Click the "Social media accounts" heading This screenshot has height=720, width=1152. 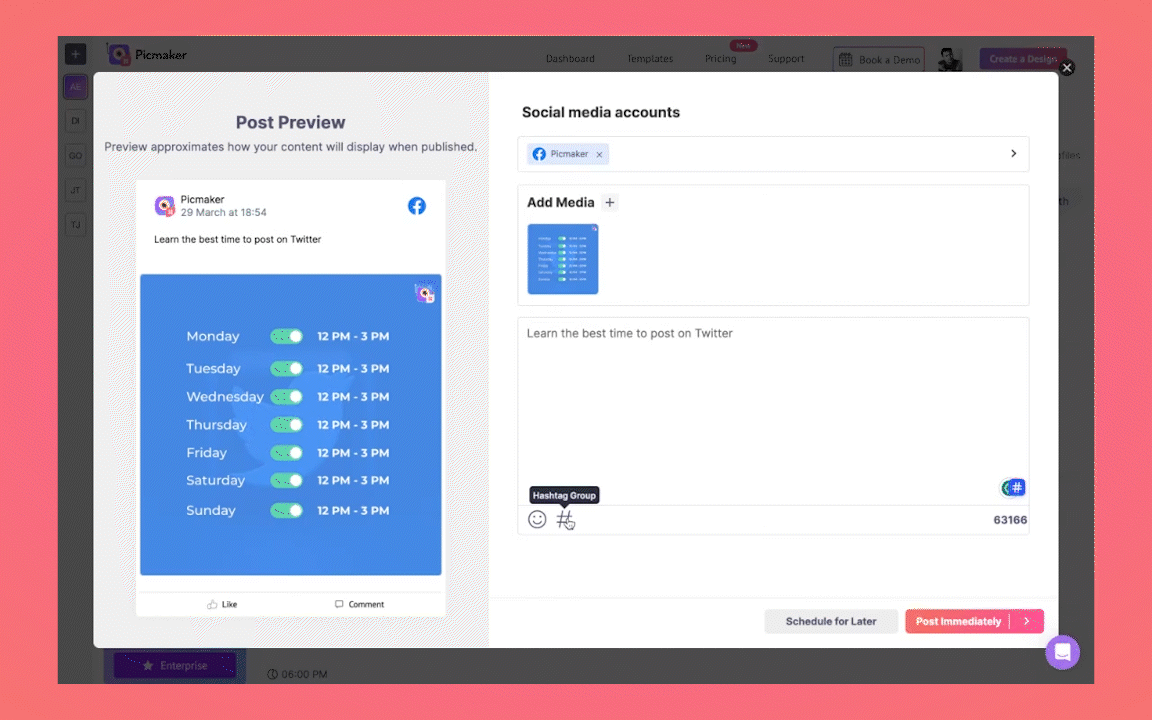coord(601,112)
